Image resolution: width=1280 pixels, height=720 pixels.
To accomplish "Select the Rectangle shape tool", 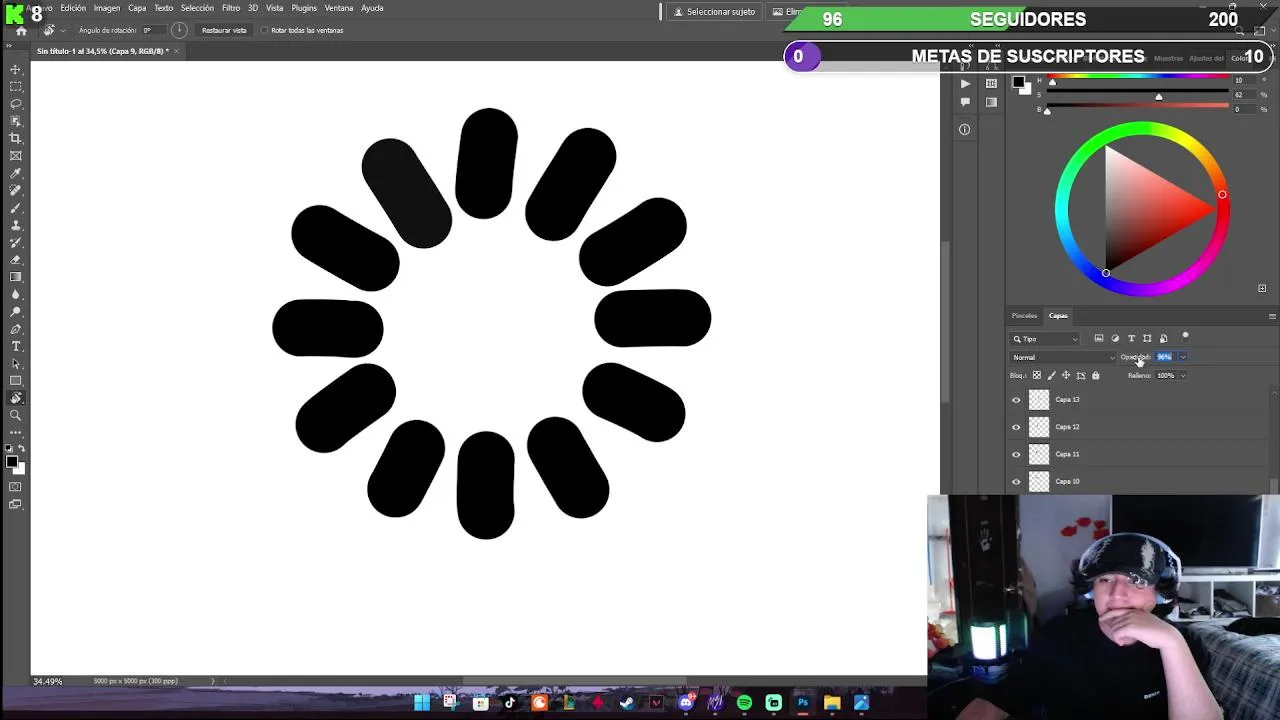I will tap(16, 381).
